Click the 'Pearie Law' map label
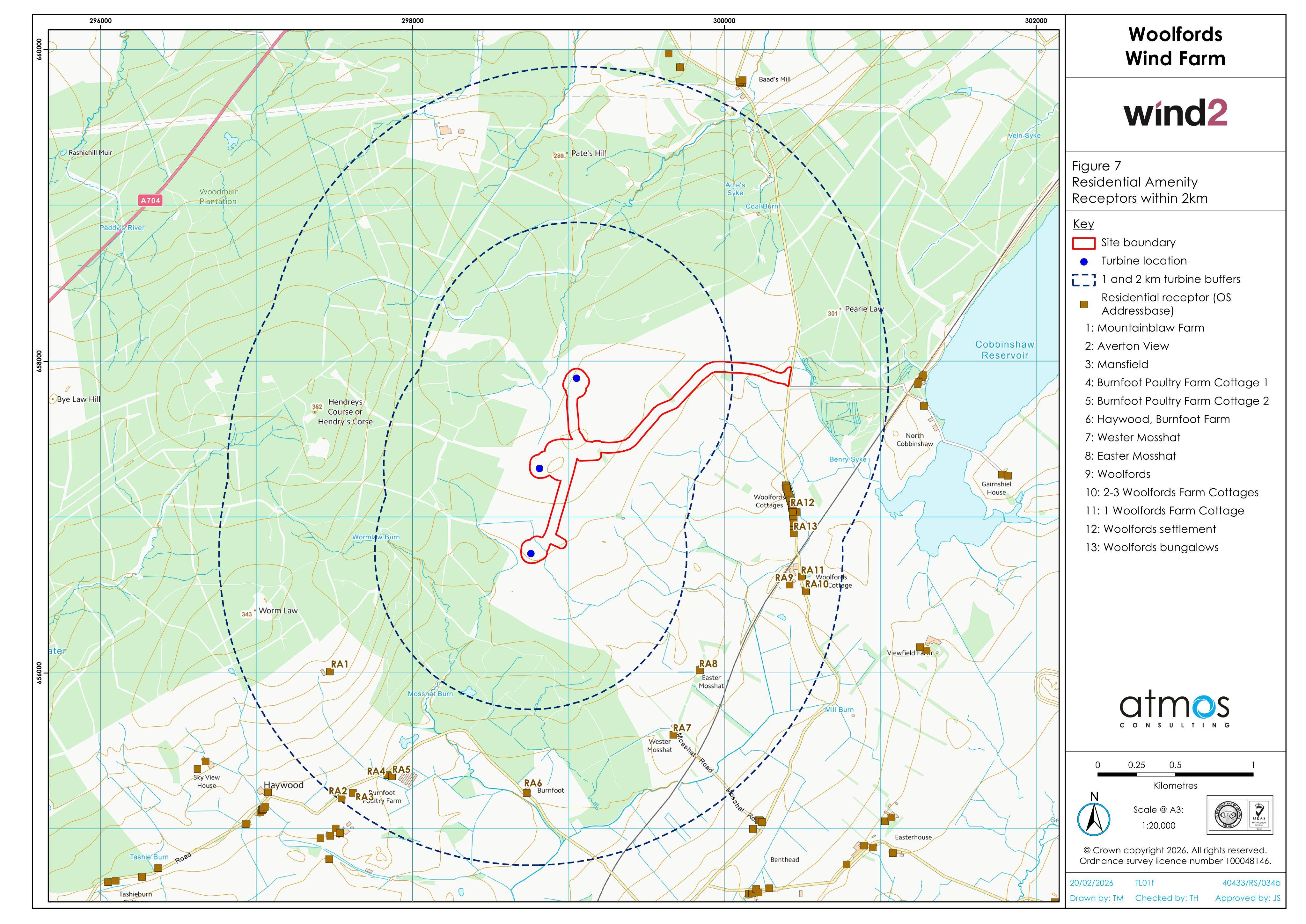Image resolution: width=1306 pixels, height=924 pixels. tap(864, 309)
